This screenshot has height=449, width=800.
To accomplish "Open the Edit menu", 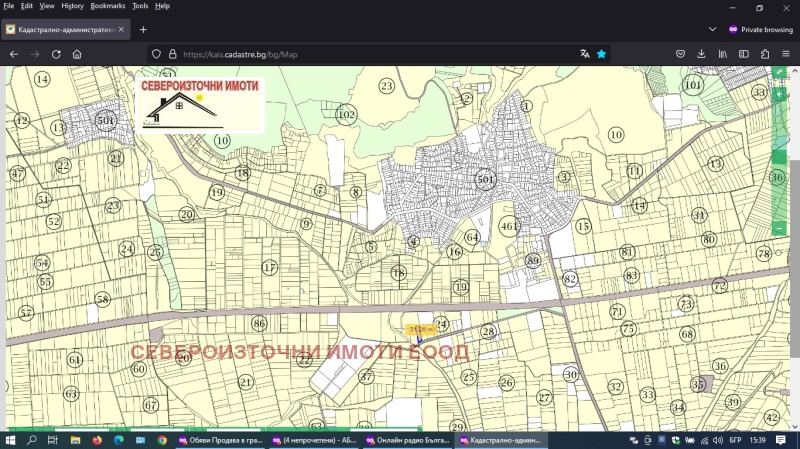I will [x=27, y=6].
